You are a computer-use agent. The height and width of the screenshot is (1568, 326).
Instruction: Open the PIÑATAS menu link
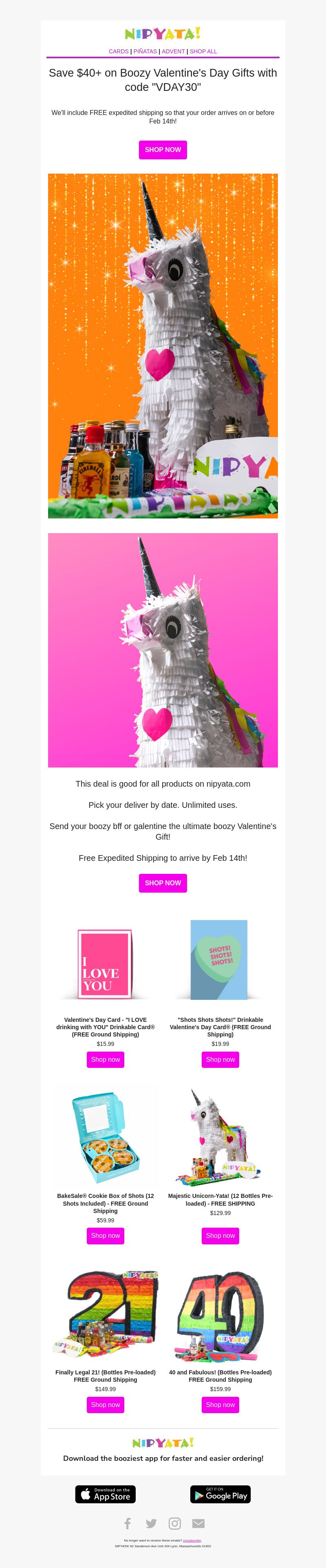click(x=145, y=52)
